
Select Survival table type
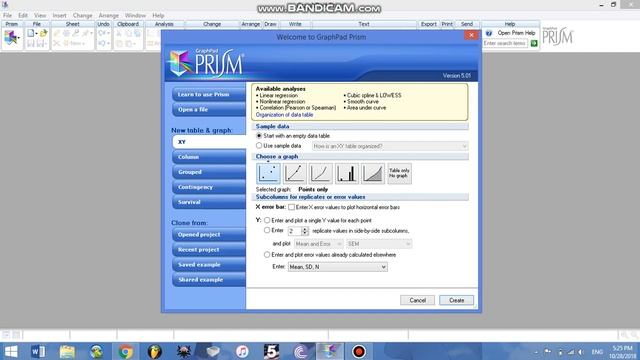click(209, 202)
